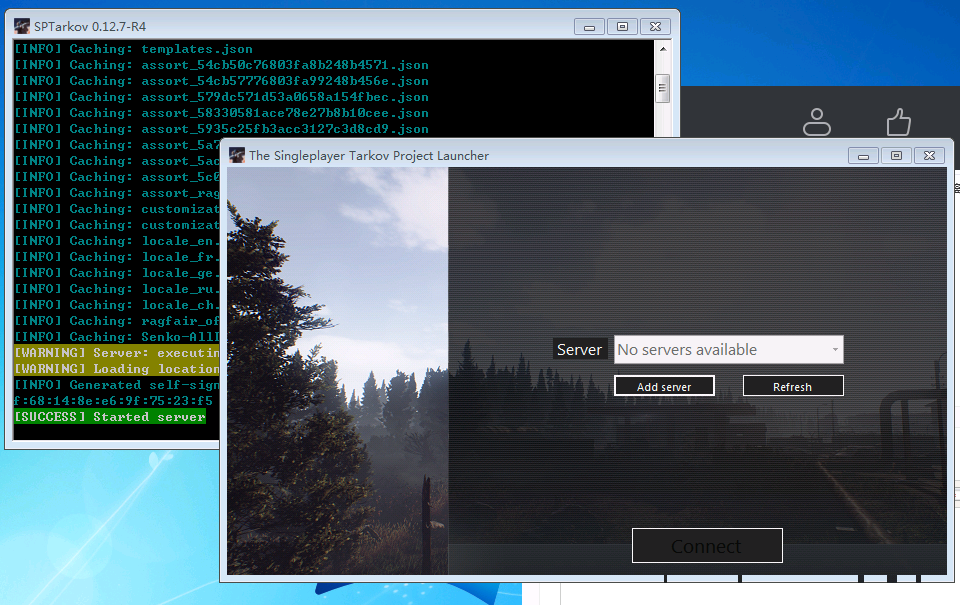Image resolution: width=960 pixels, height=605 pixels.
Task: Click the 'f:68:14:8e:e6:9f:75:23:f5' fingerprint line
Action: click(x=113, y=400)
